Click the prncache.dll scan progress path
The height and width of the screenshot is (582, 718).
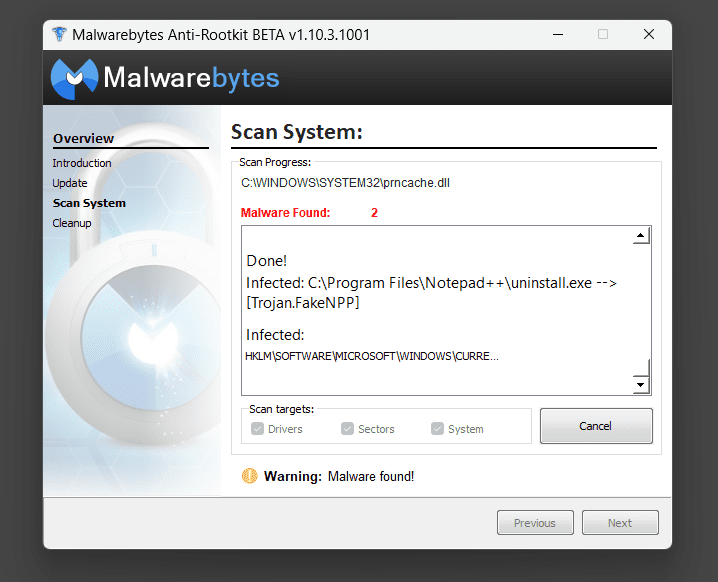(345, 183)
